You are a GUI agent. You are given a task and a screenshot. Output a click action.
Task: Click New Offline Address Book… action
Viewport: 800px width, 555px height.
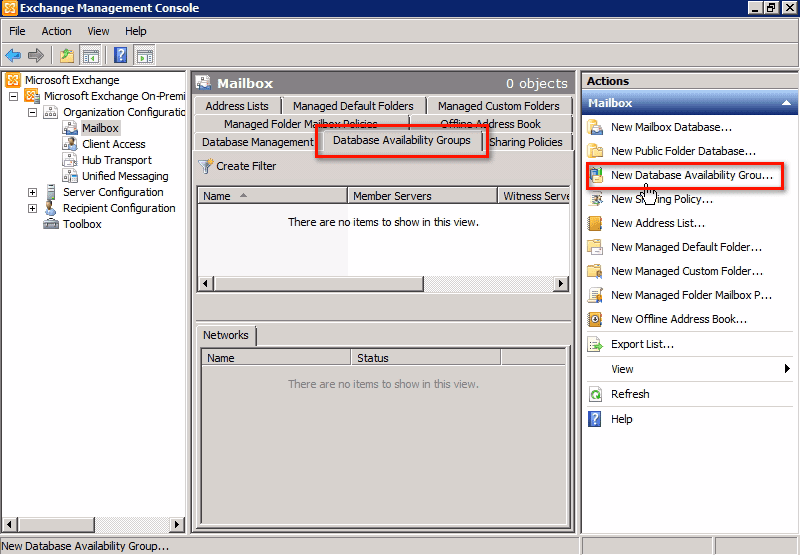tap(679, 319)
